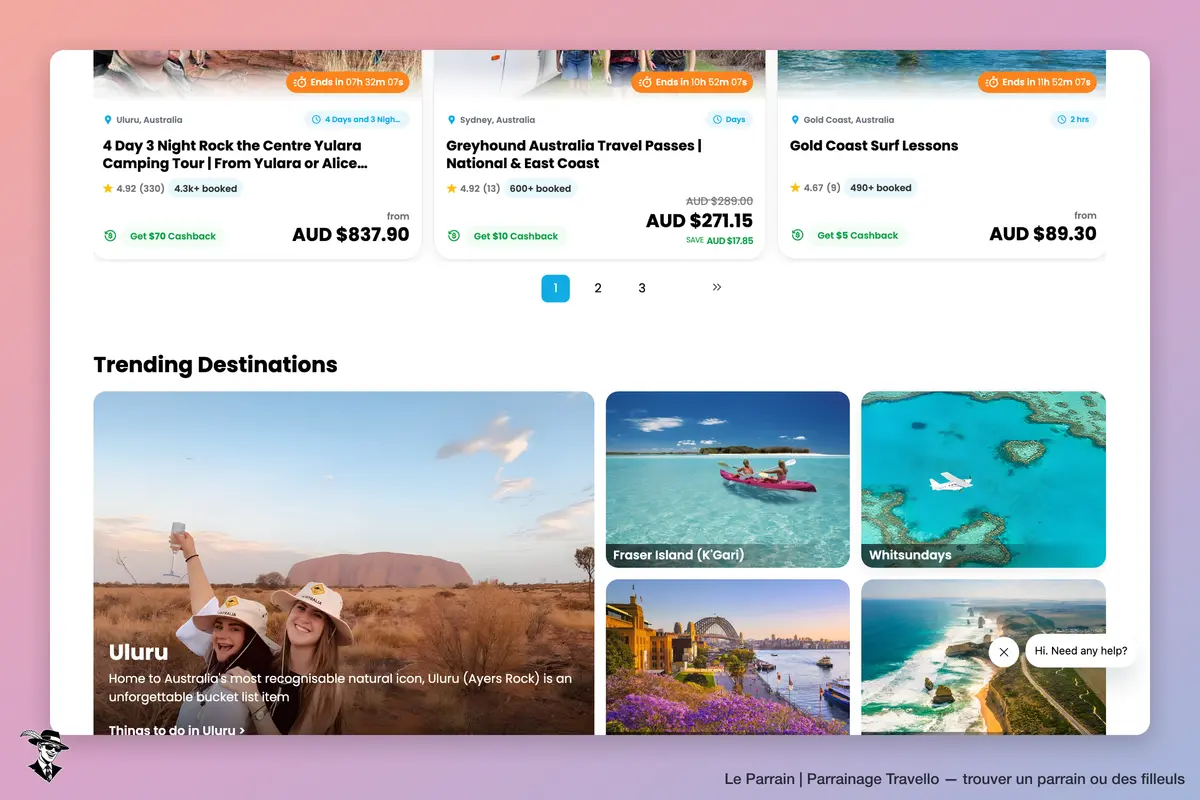Click the timer icon in the Ends in 11h badge
This screenshot has height=800, width=1200.
(x=992, y=82)
